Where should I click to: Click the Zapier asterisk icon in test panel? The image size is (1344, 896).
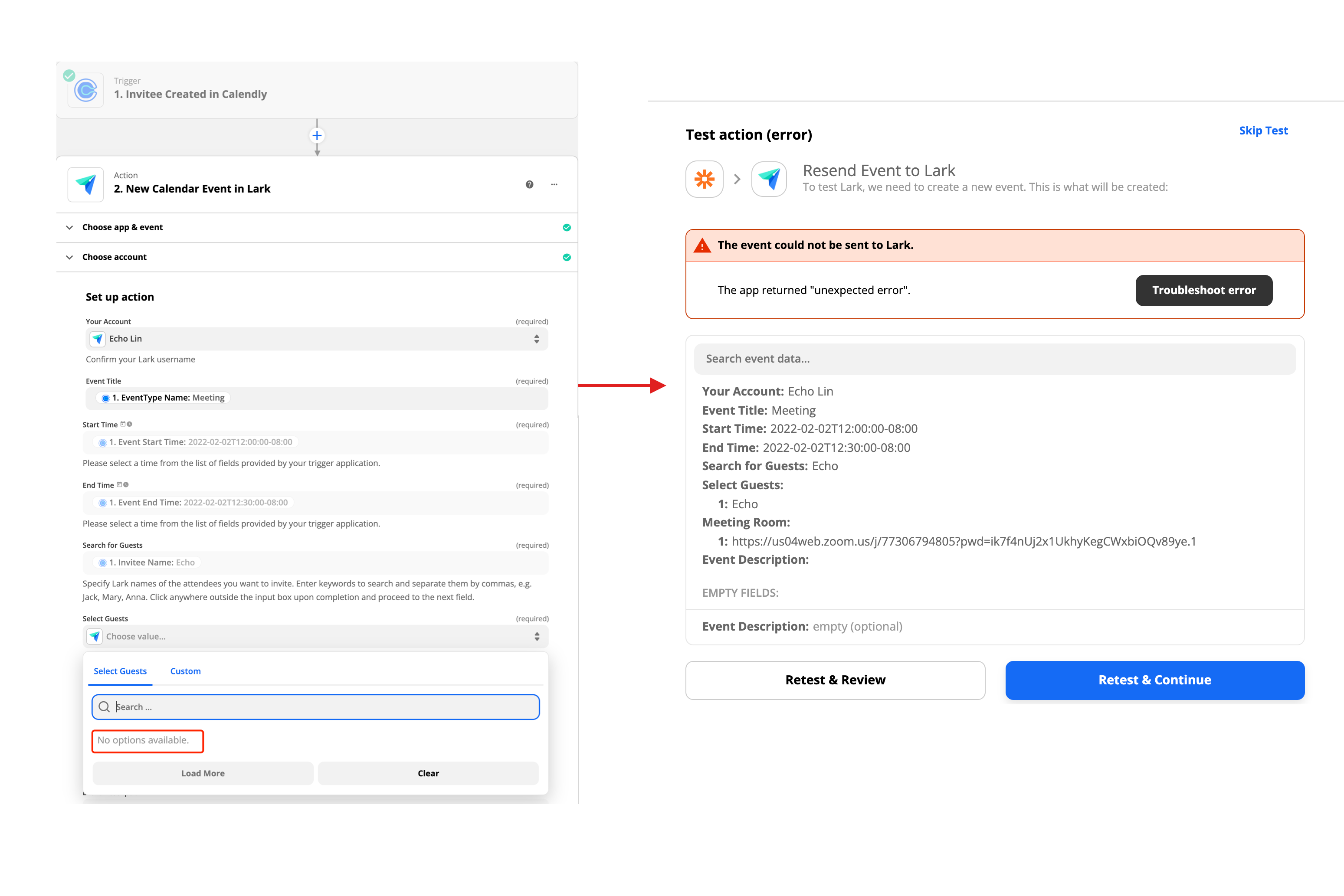[704, 179]
